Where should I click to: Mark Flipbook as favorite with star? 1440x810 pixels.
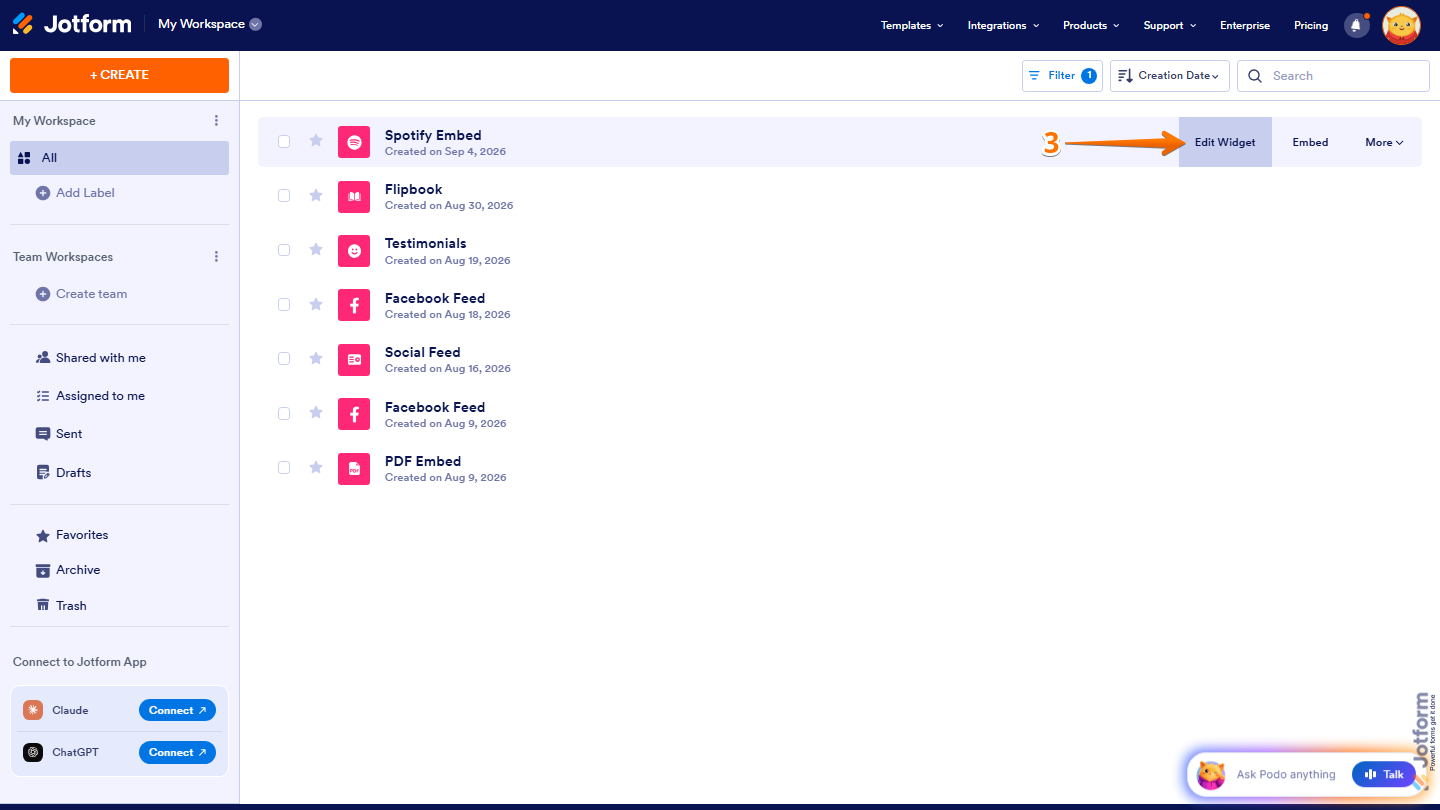click(x=316, y=195)
